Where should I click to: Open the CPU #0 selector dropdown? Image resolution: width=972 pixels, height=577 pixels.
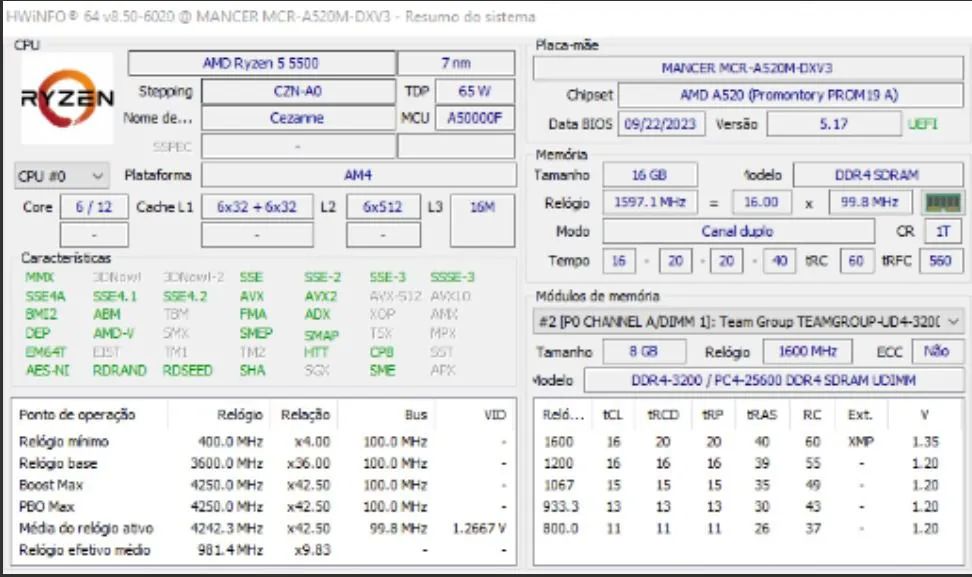point(61,176)
